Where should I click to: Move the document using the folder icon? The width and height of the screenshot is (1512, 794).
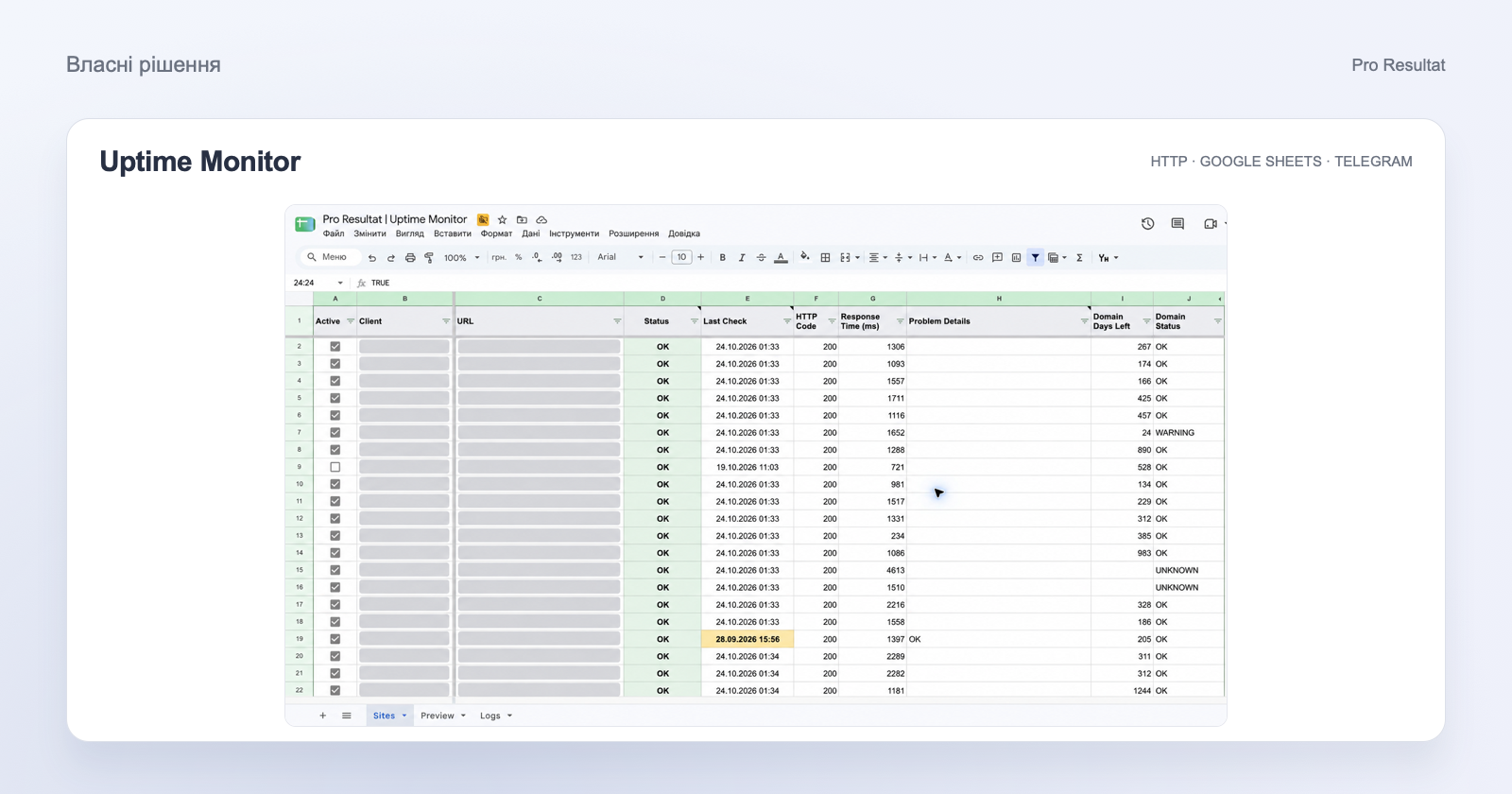pos(522,220)
